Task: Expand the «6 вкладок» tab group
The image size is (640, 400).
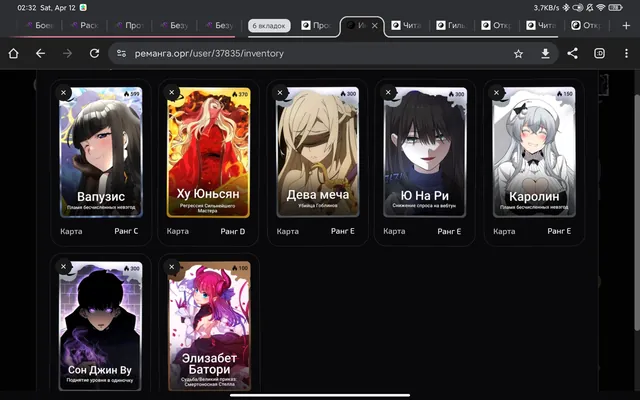Action: tap(269, 26)
